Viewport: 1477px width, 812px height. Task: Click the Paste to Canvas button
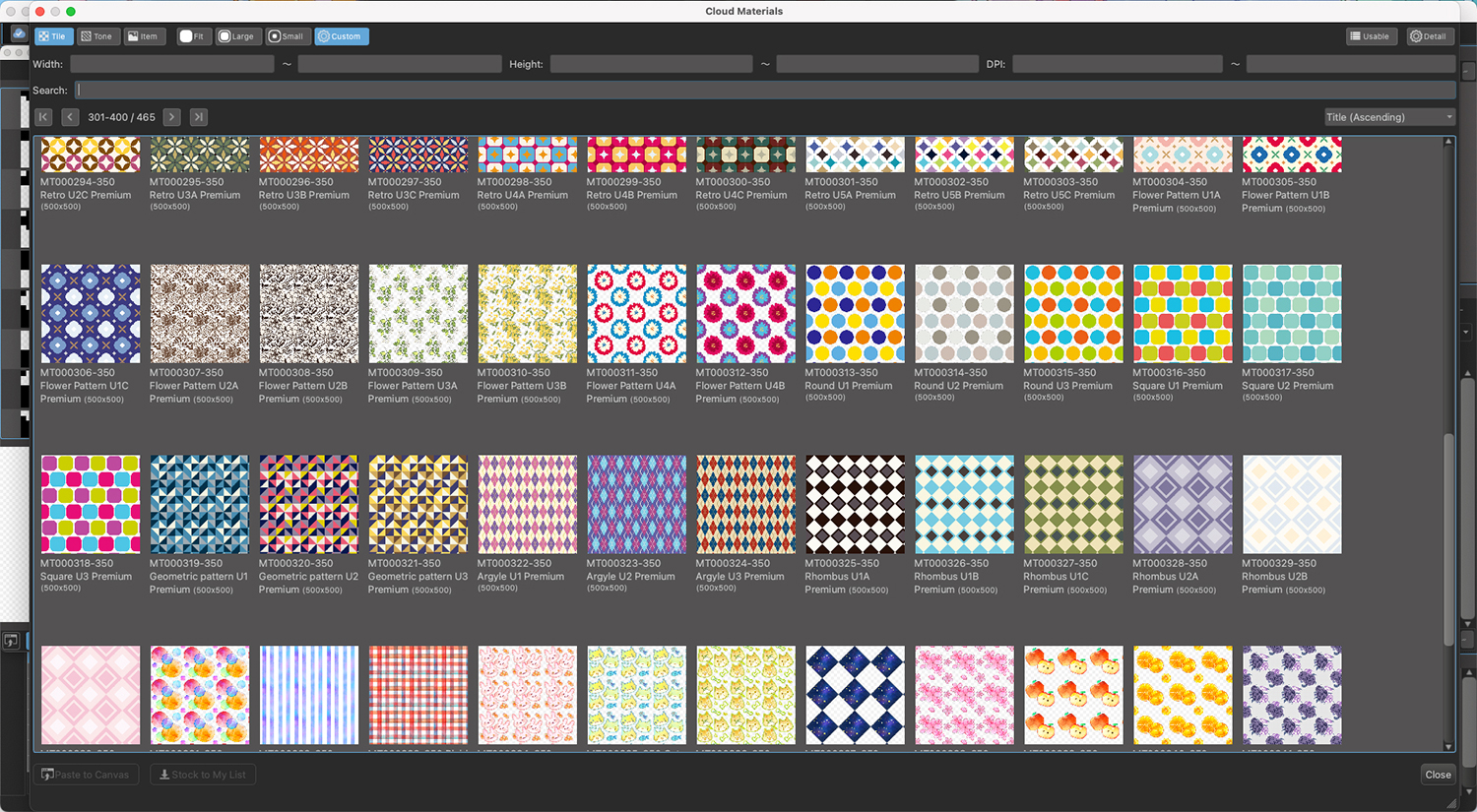click(x=86, y=775)
